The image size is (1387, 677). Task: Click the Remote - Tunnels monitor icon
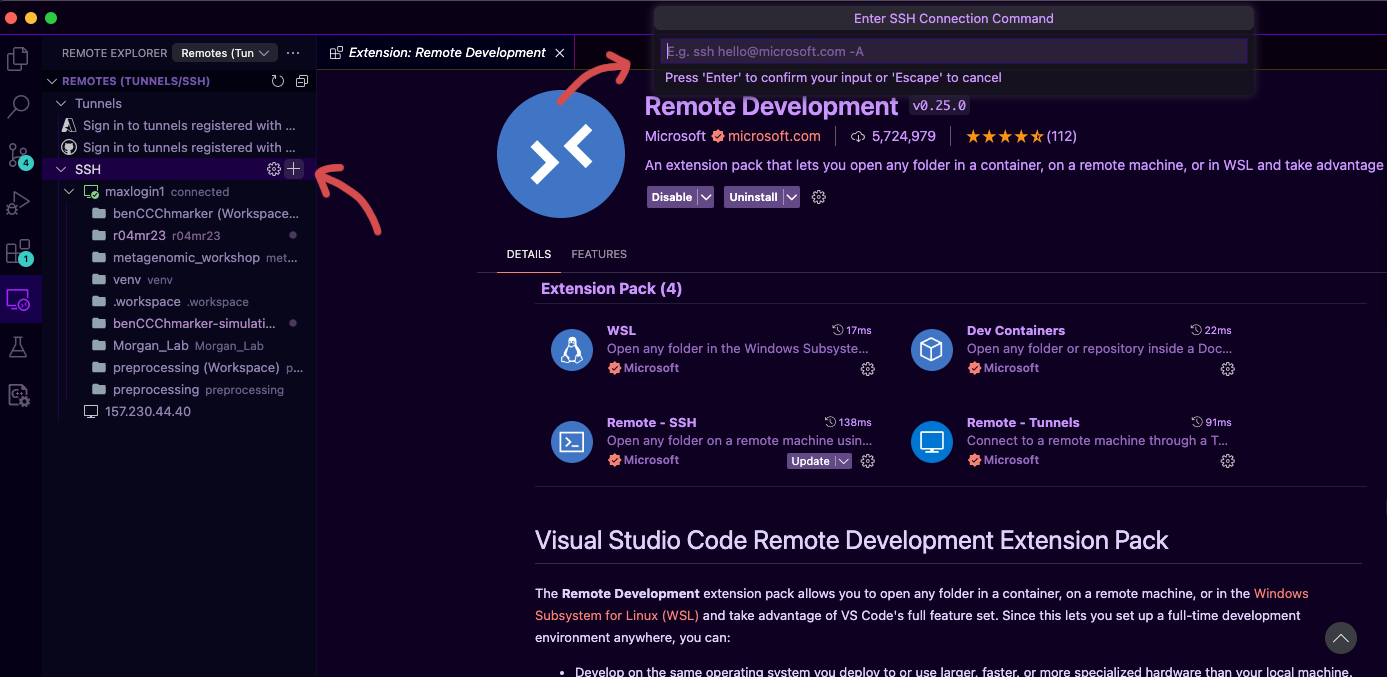pos(932,442)
